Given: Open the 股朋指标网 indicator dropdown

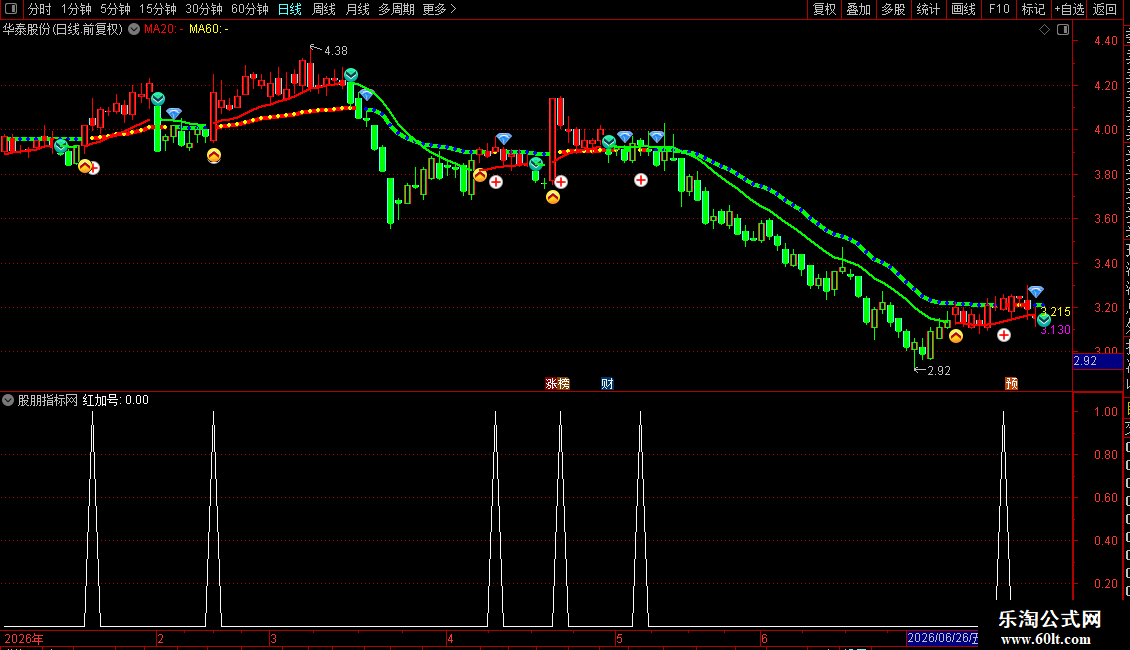Looking at the screenshot, I should (x=8, y=400).
